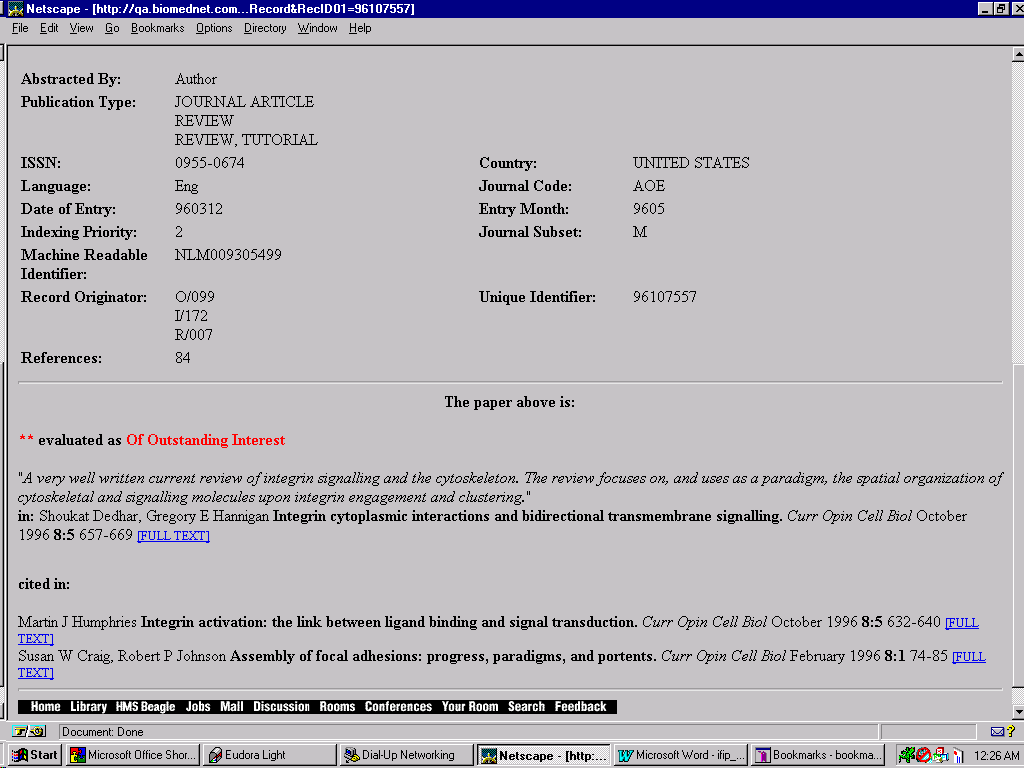Image resolution: width=1024 pixels, height=768 pixels.
Task: Open the Bookmarks menu
Action: pos(157,28)
